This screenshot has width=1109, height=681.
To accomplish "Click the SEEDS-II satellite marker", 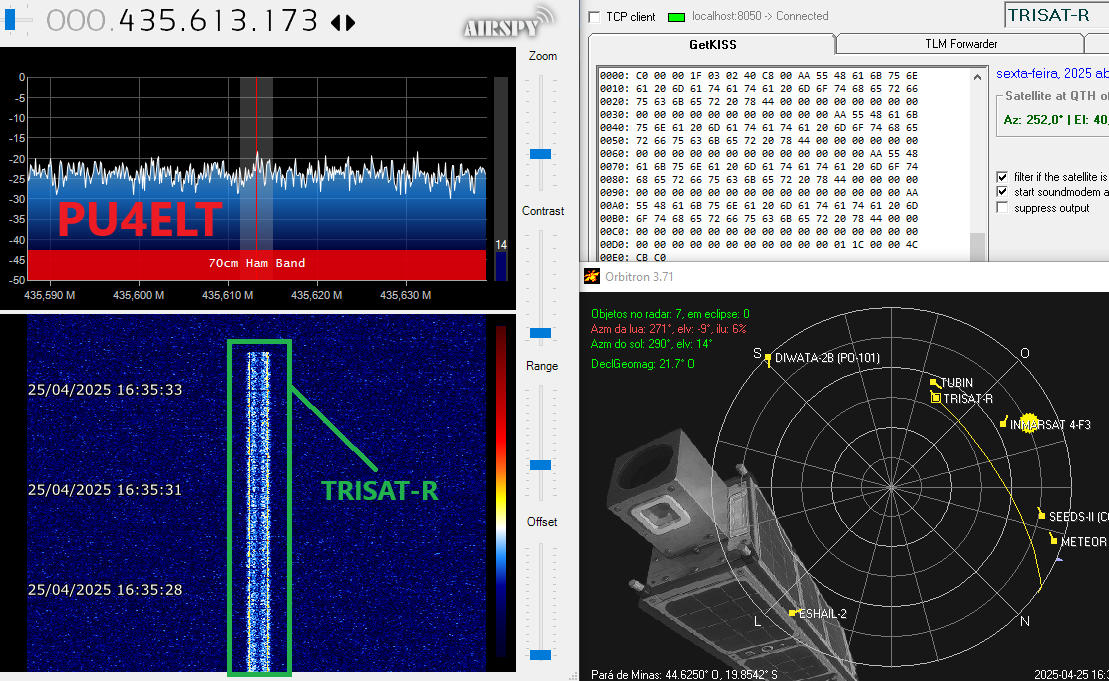I will coord(1041,517).
